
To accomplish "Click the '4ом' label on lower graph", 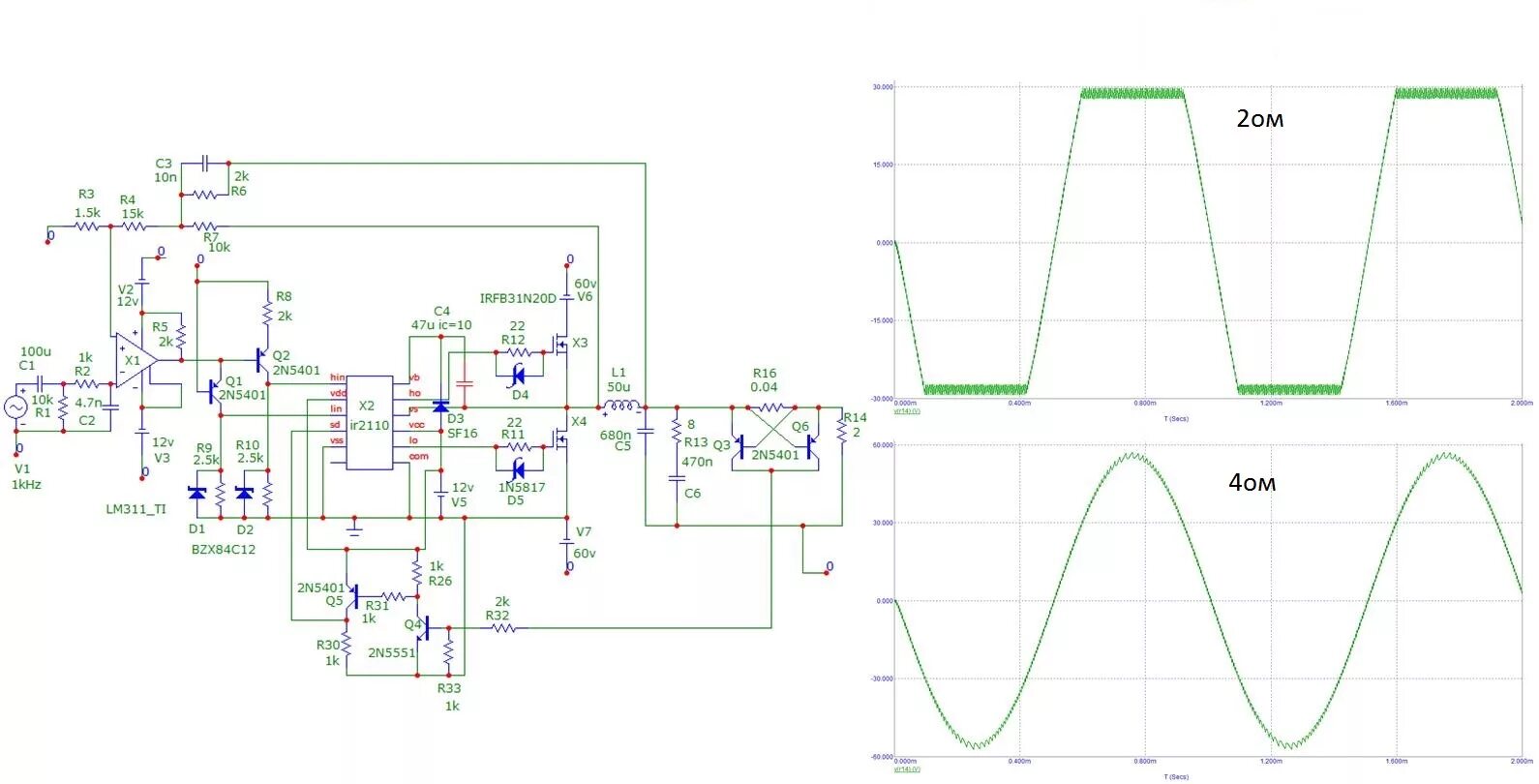I will 1252,482.
